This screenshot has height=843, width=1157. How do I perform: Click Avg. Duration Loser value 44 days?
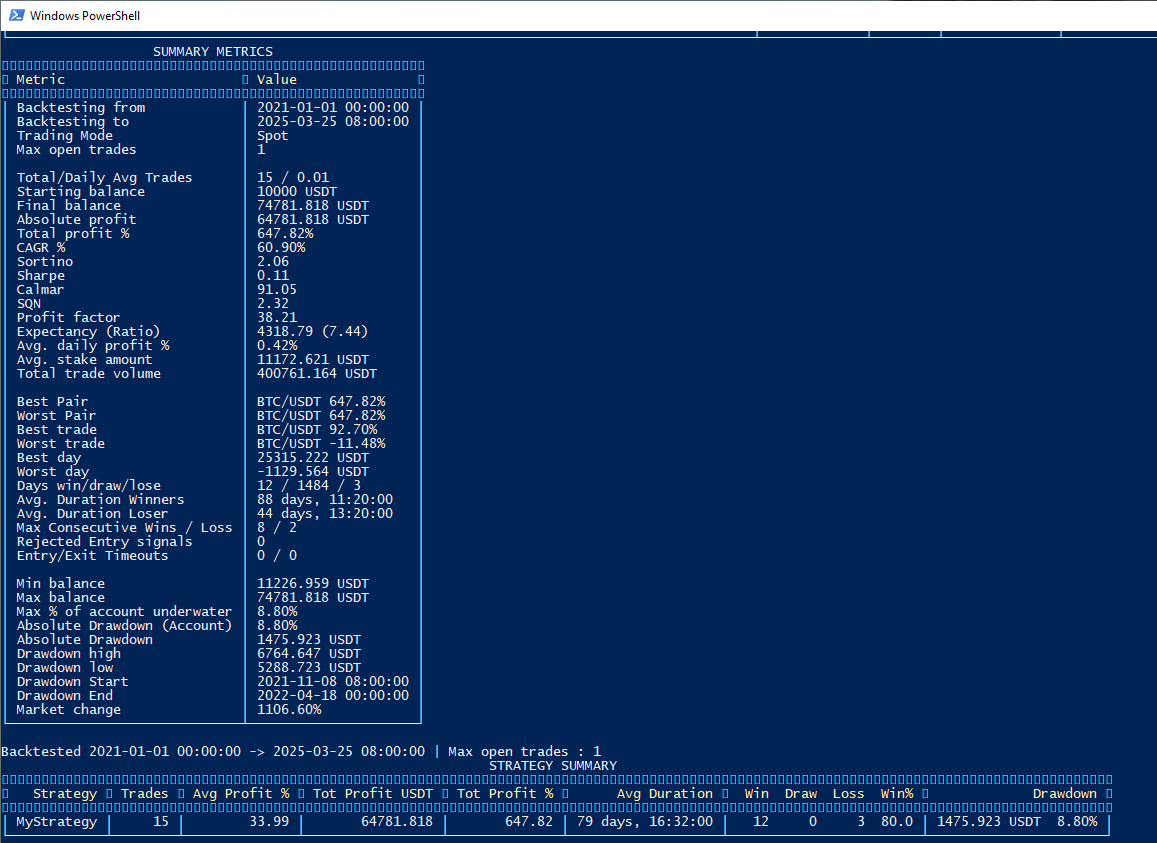325,515
